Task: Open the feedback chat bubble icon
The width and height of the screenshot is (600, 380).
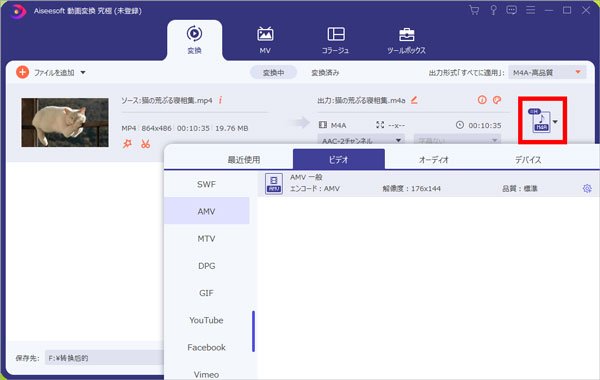Action: [x=511, y=10]
